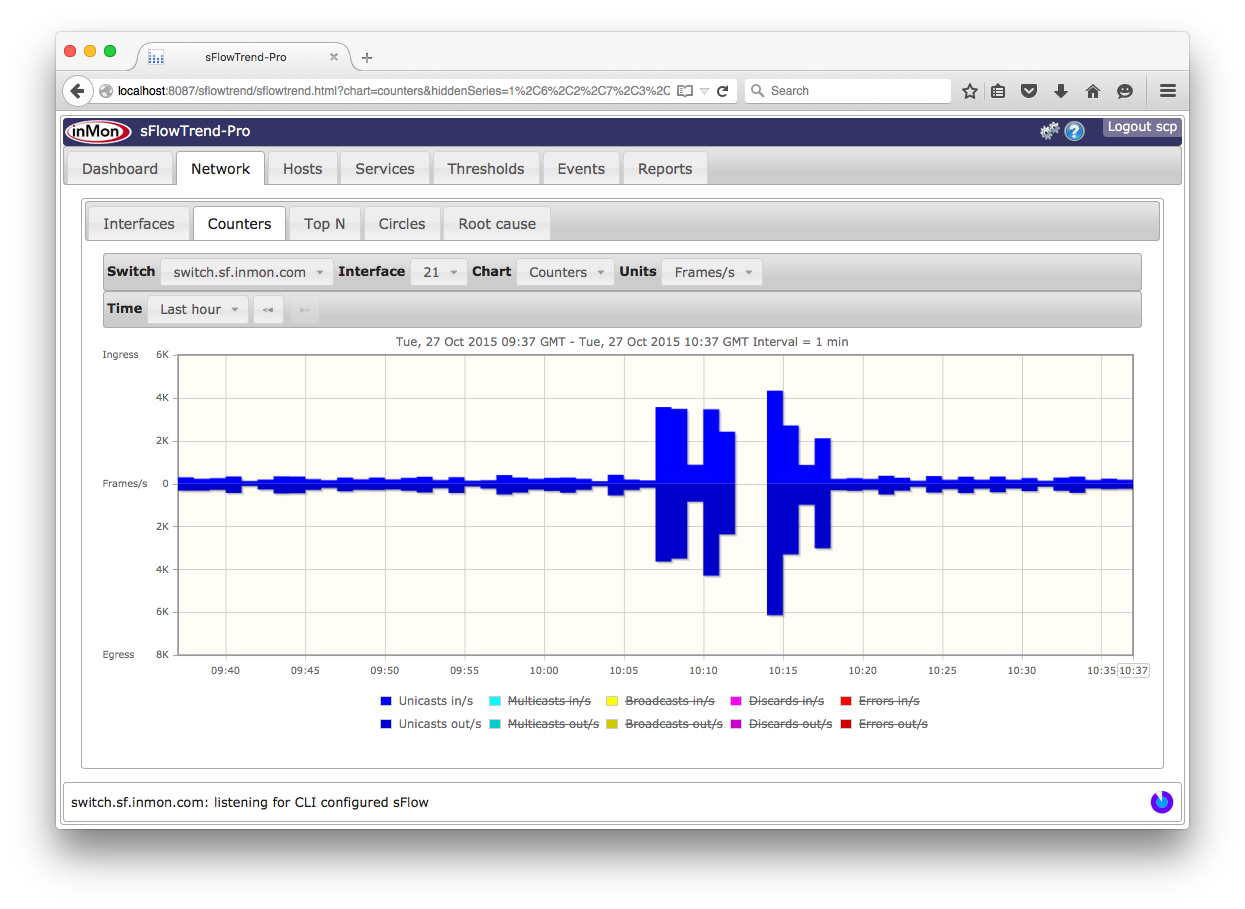
Task: Open the downloads arrow icon
Action: click(1061, 91)
